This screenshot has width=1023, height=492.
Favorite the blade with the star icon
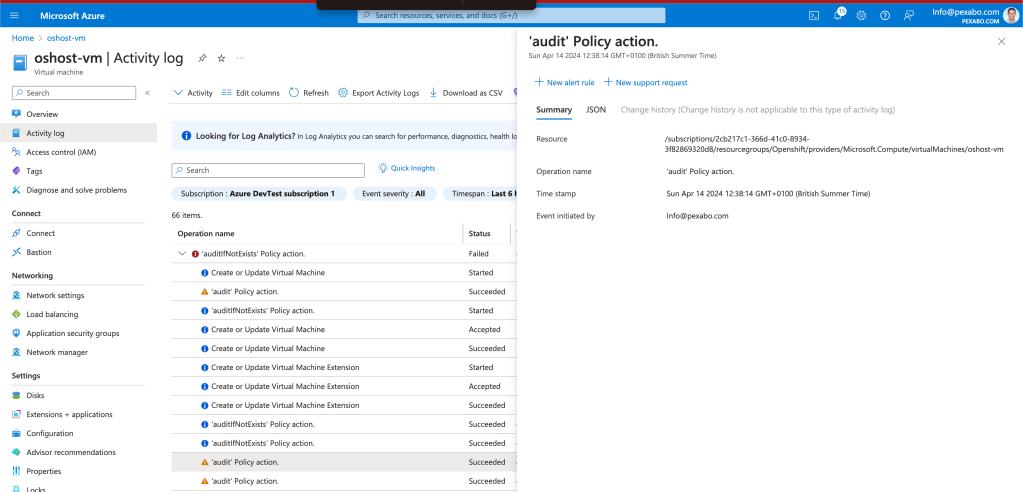click(x=221, y=58)
